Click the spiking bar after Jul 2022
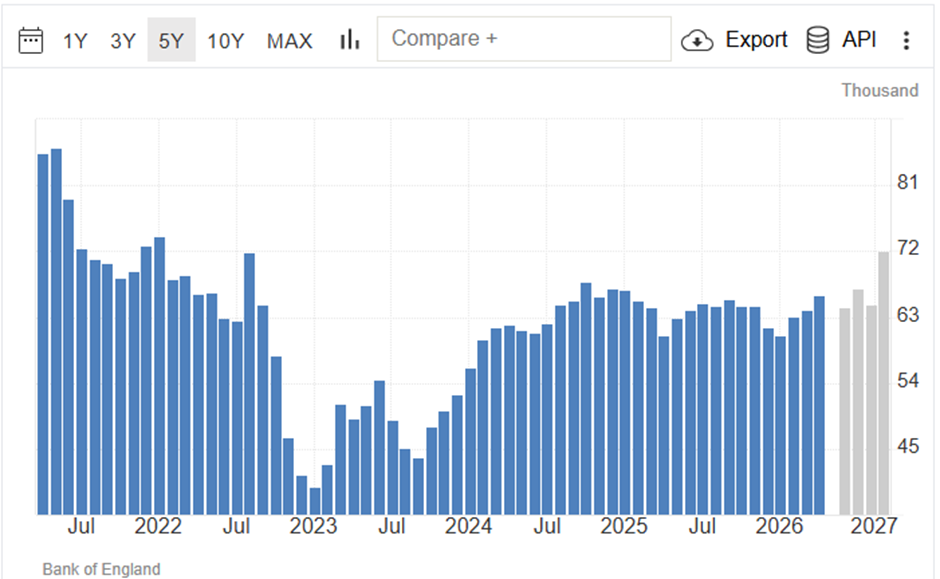Viewport: 940px width, 579px height. pyautogui.click(x=249, y=384)
